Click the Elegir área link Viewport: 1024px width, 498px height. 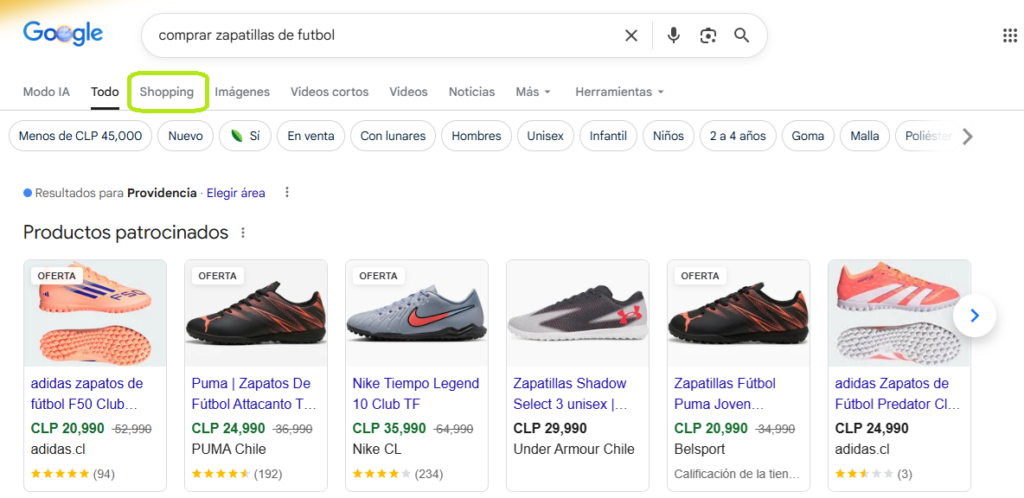point(235,193)
